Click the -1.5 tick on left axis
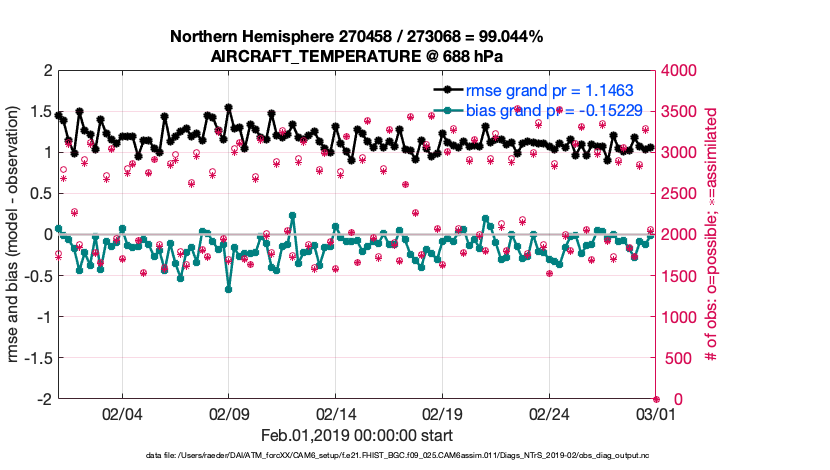The width and height of the screenshot is (830, 470). 38,358
